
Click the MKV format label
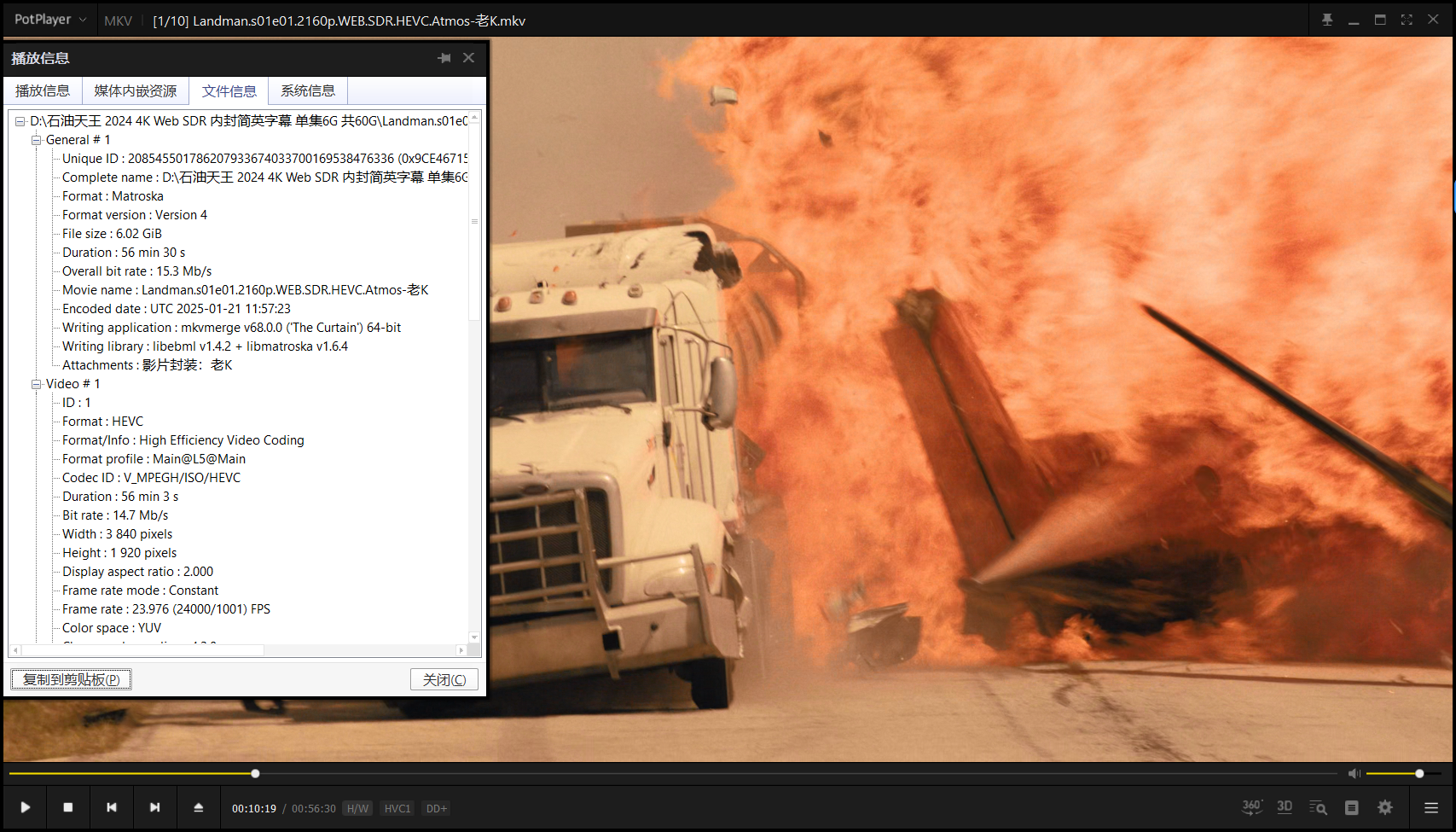118,20
